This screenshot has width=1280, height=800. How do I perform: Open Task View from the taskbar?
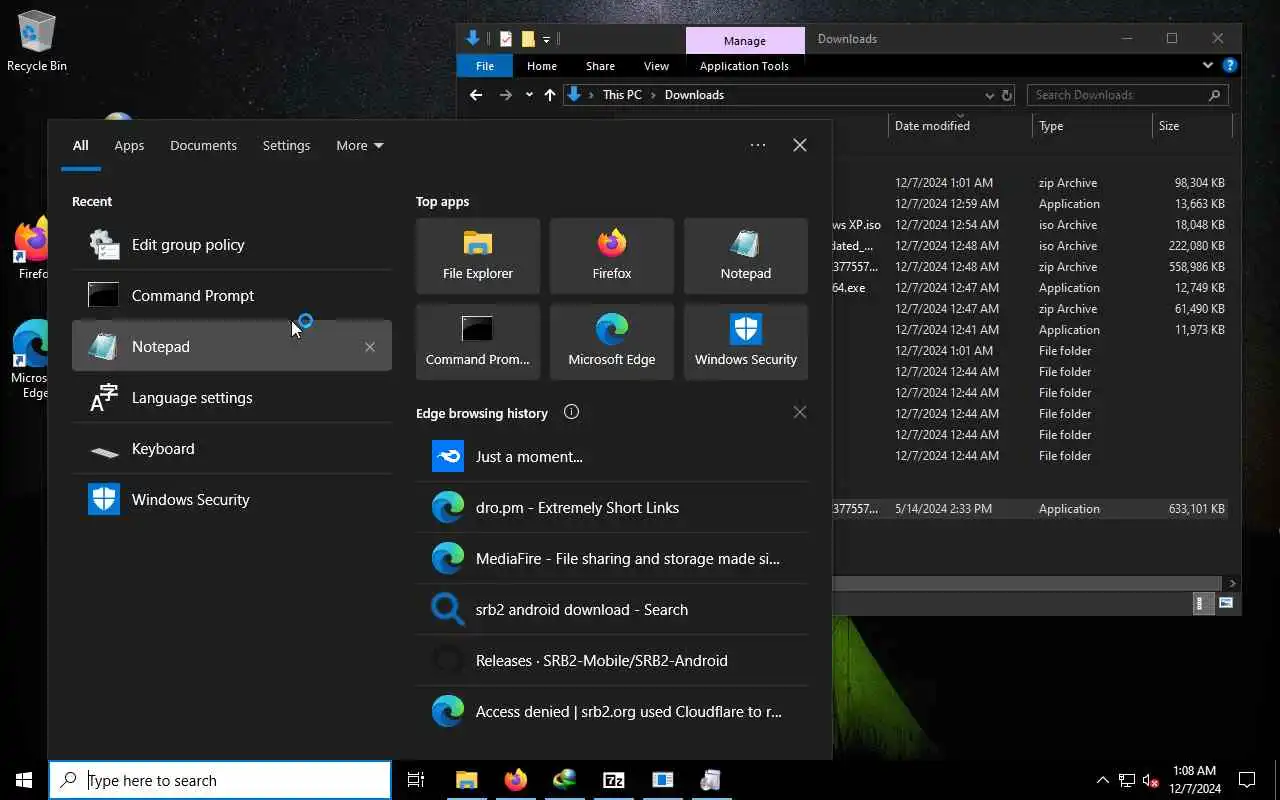[x=416, y=780]
